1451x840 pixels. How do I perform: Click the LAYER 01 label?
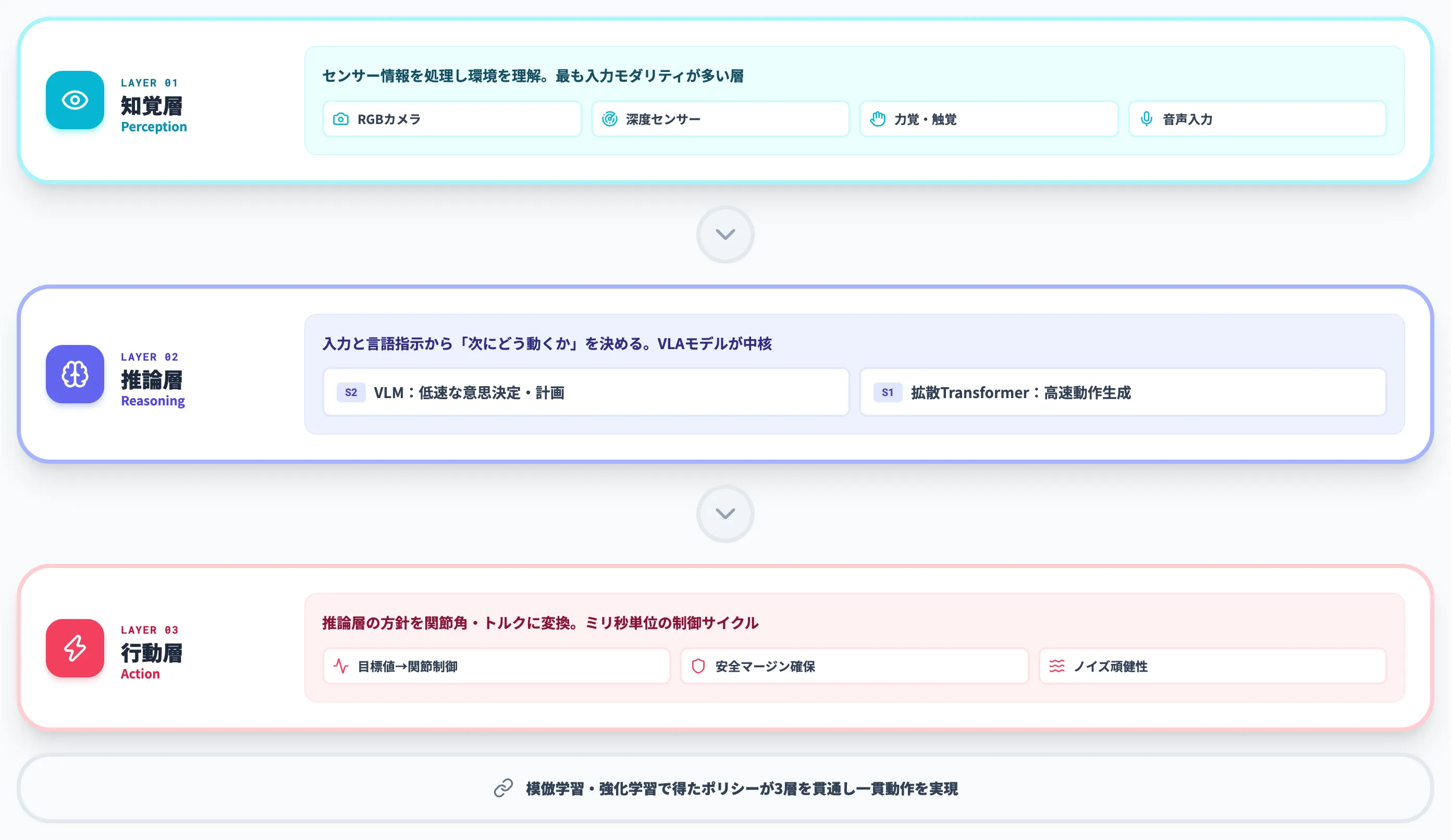(x=150, y=83)
